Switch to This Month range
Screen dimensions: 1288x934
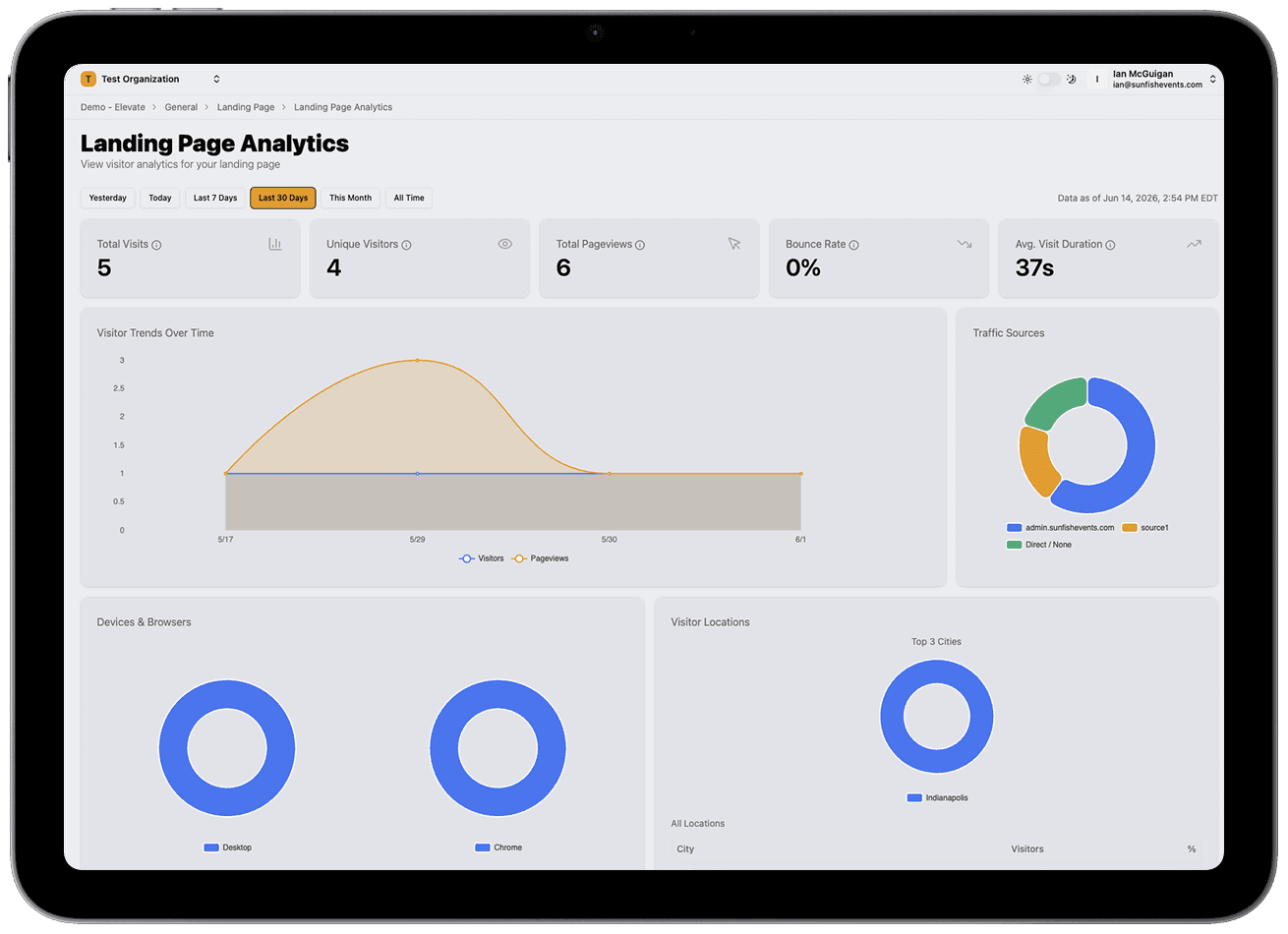coord(351,199)
